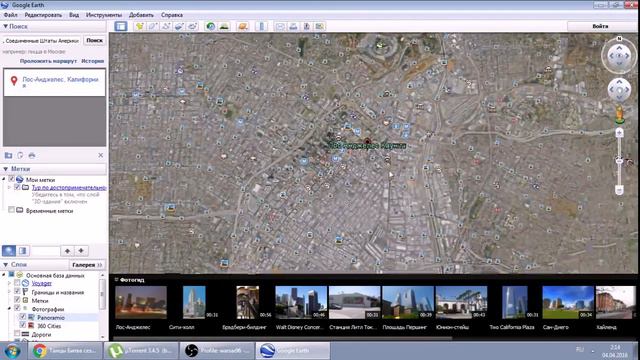Open the Редактировать menu

[43, 15]
